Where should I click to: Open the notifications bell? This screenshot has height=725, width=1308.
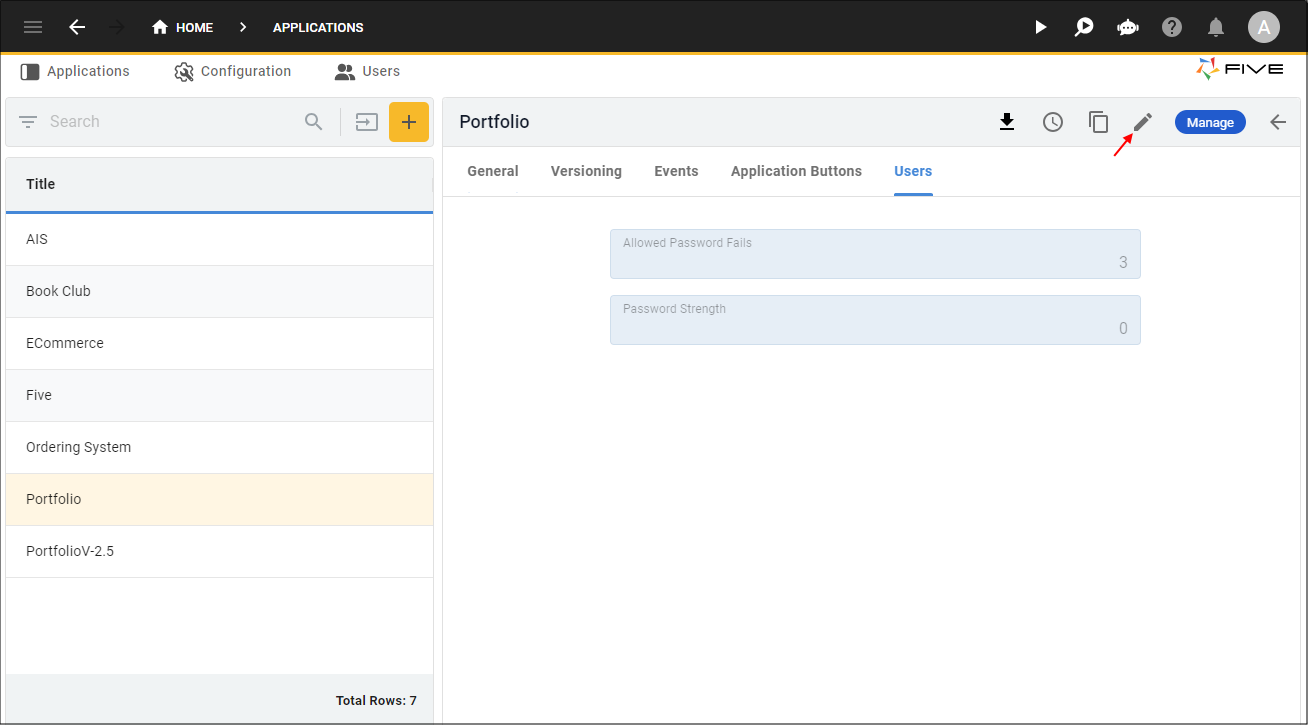pos(1216,27)
